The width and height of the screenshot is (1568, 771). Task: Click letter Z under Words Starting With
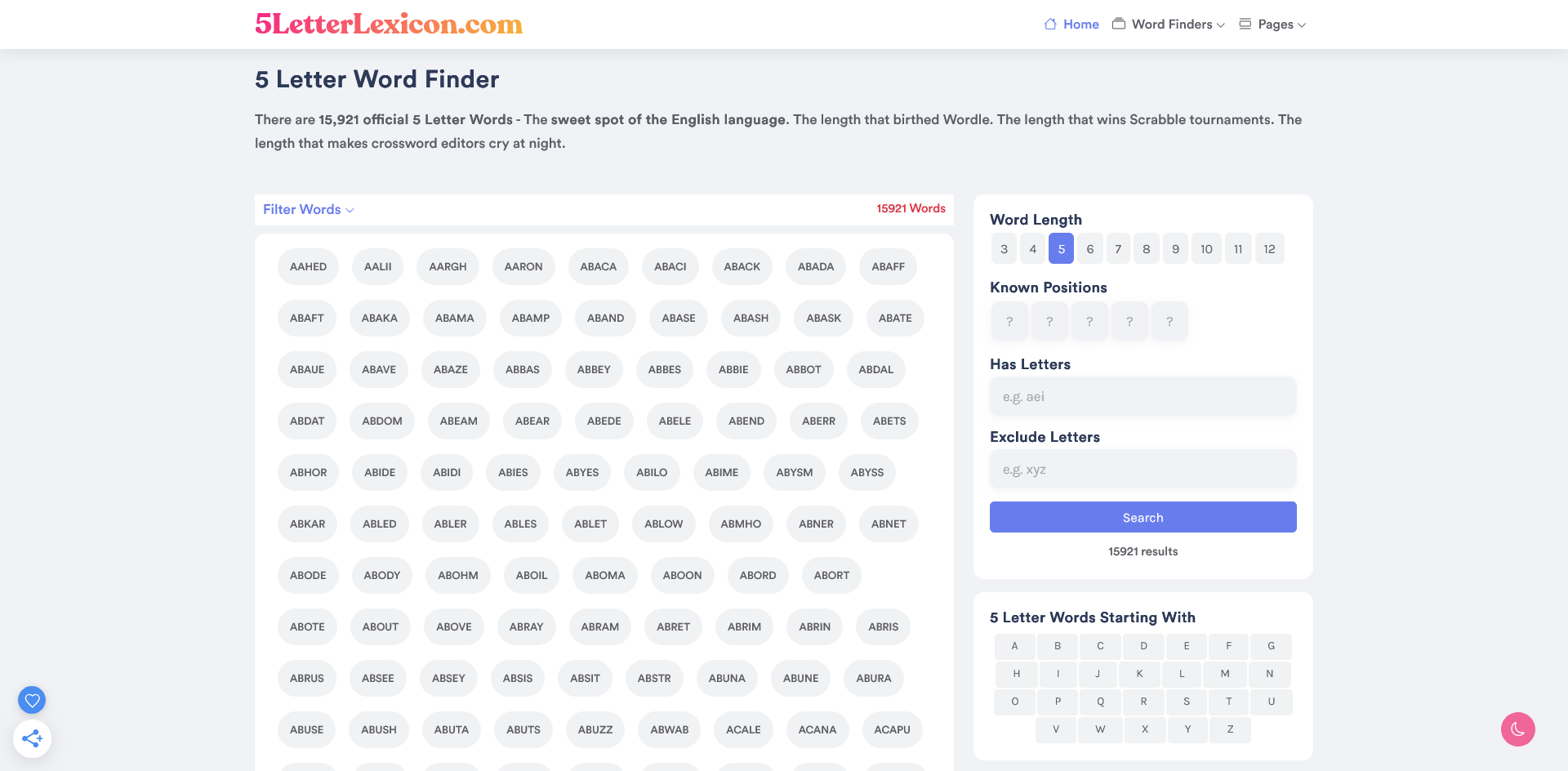pos(1229,729)
